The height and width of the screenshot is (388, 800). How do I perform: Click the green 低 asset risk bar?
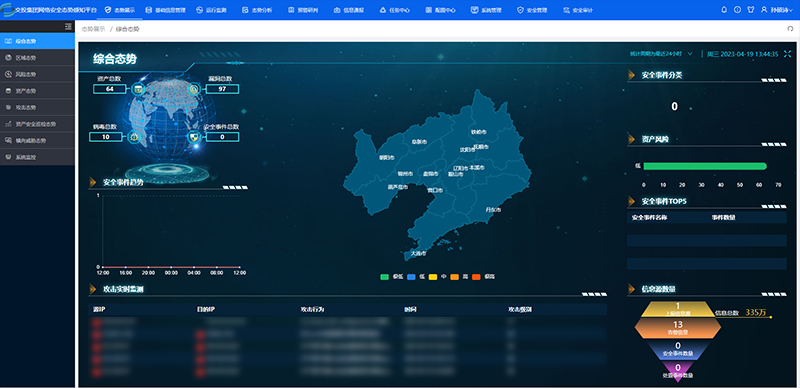(x=705, y=166)
